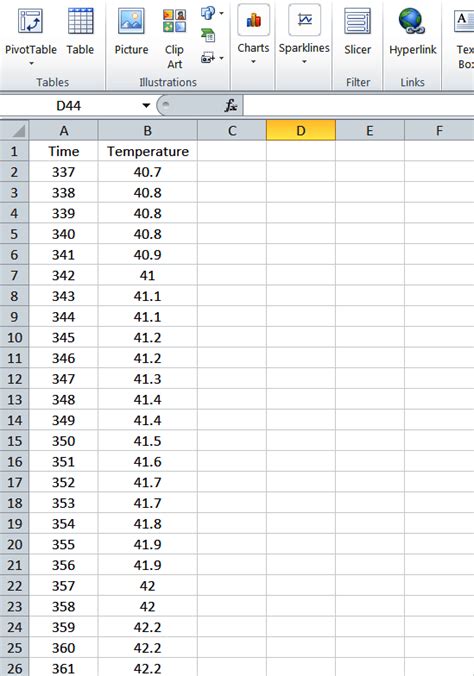This screenshot has width=474, height=676.
Task: Select cell with time value 361
Action: tap(64, 669)
